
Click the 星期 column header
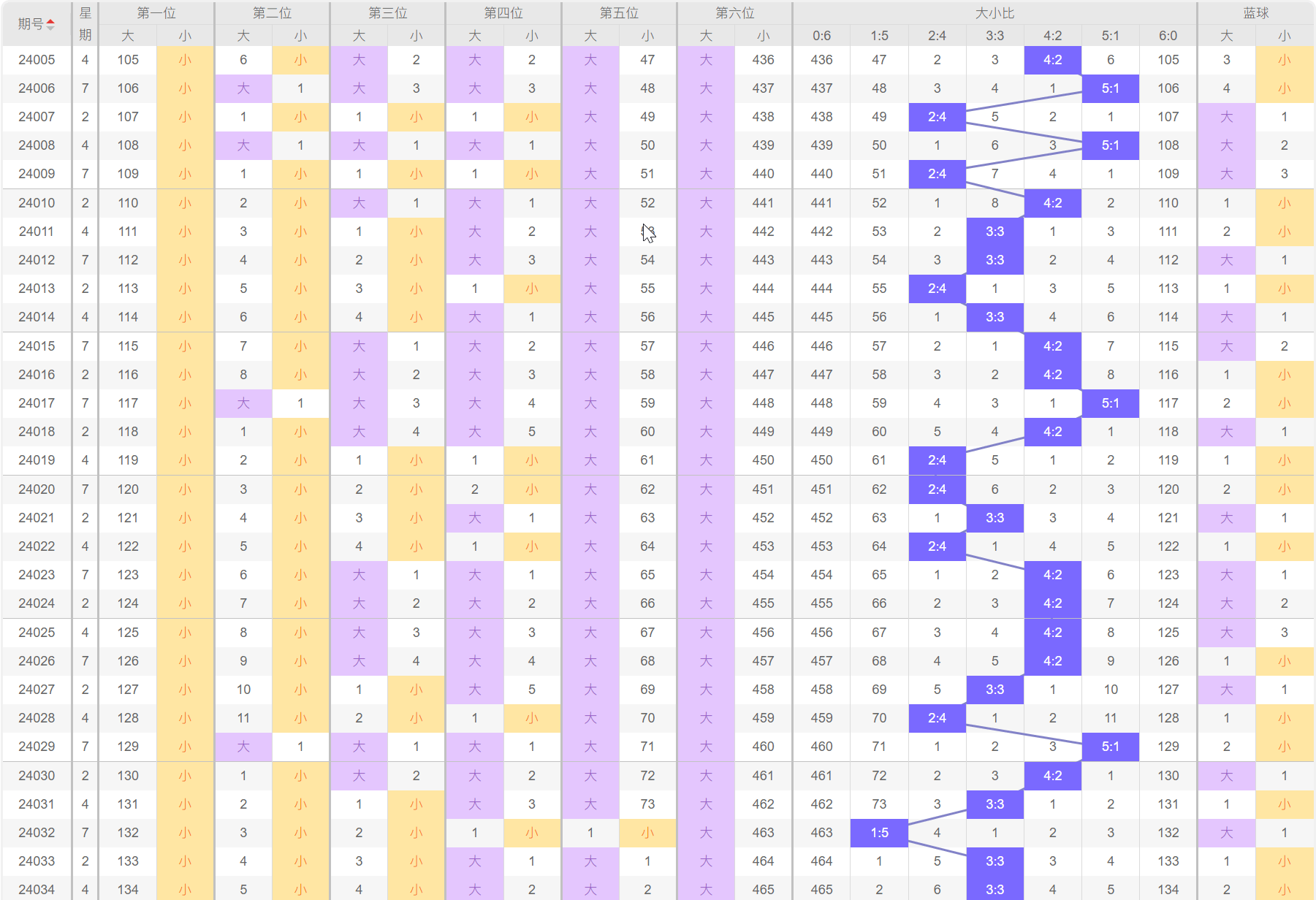pos(85,24)
